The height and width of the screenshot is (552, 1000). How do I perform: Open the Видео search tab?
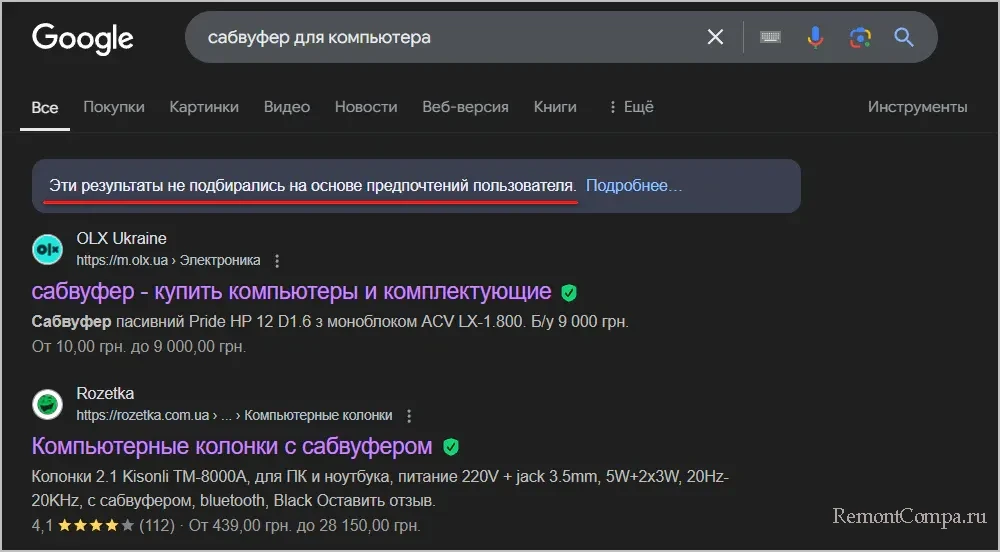(287, 107)
